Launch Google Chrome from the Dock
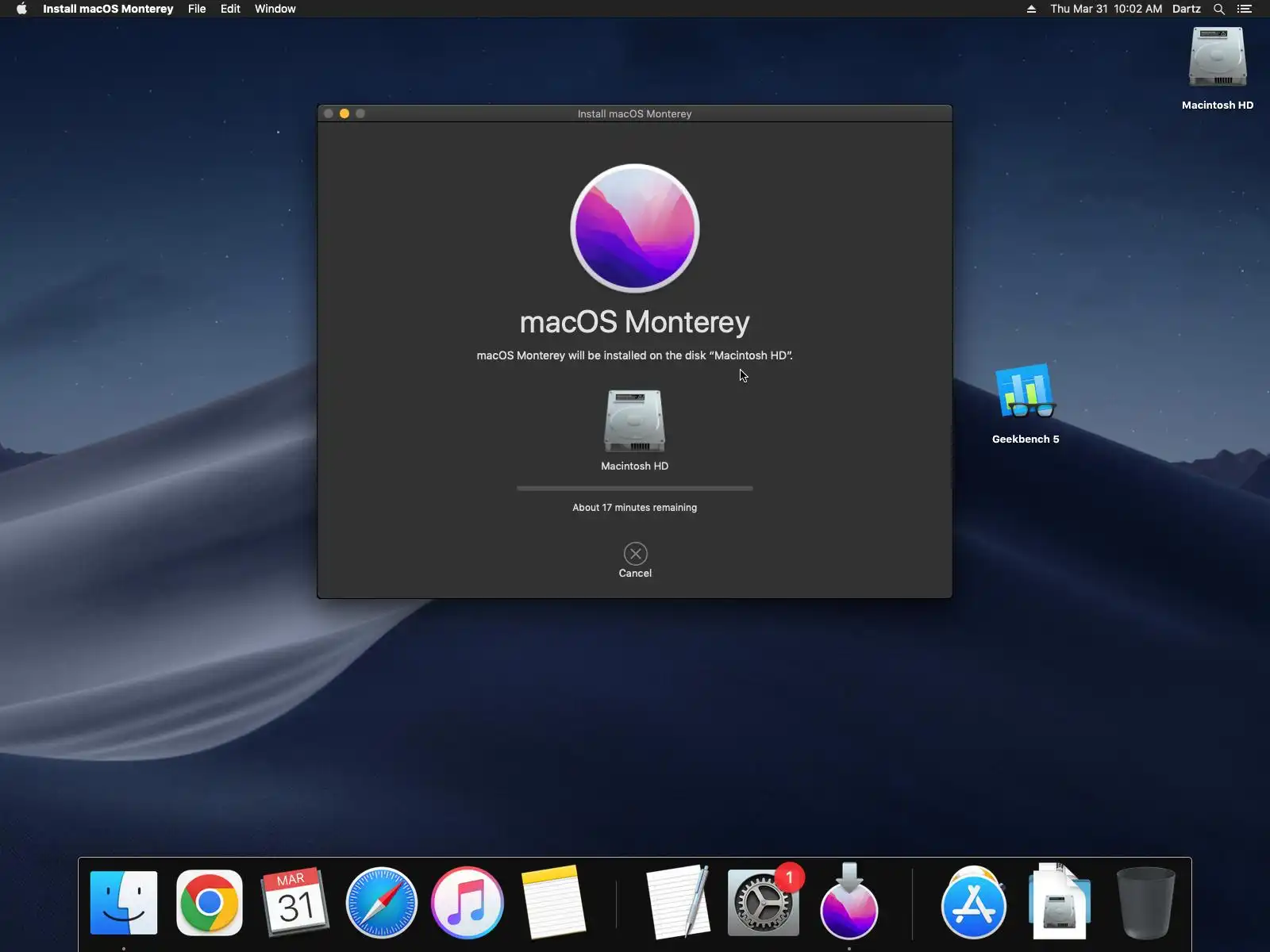 point(210,903)
